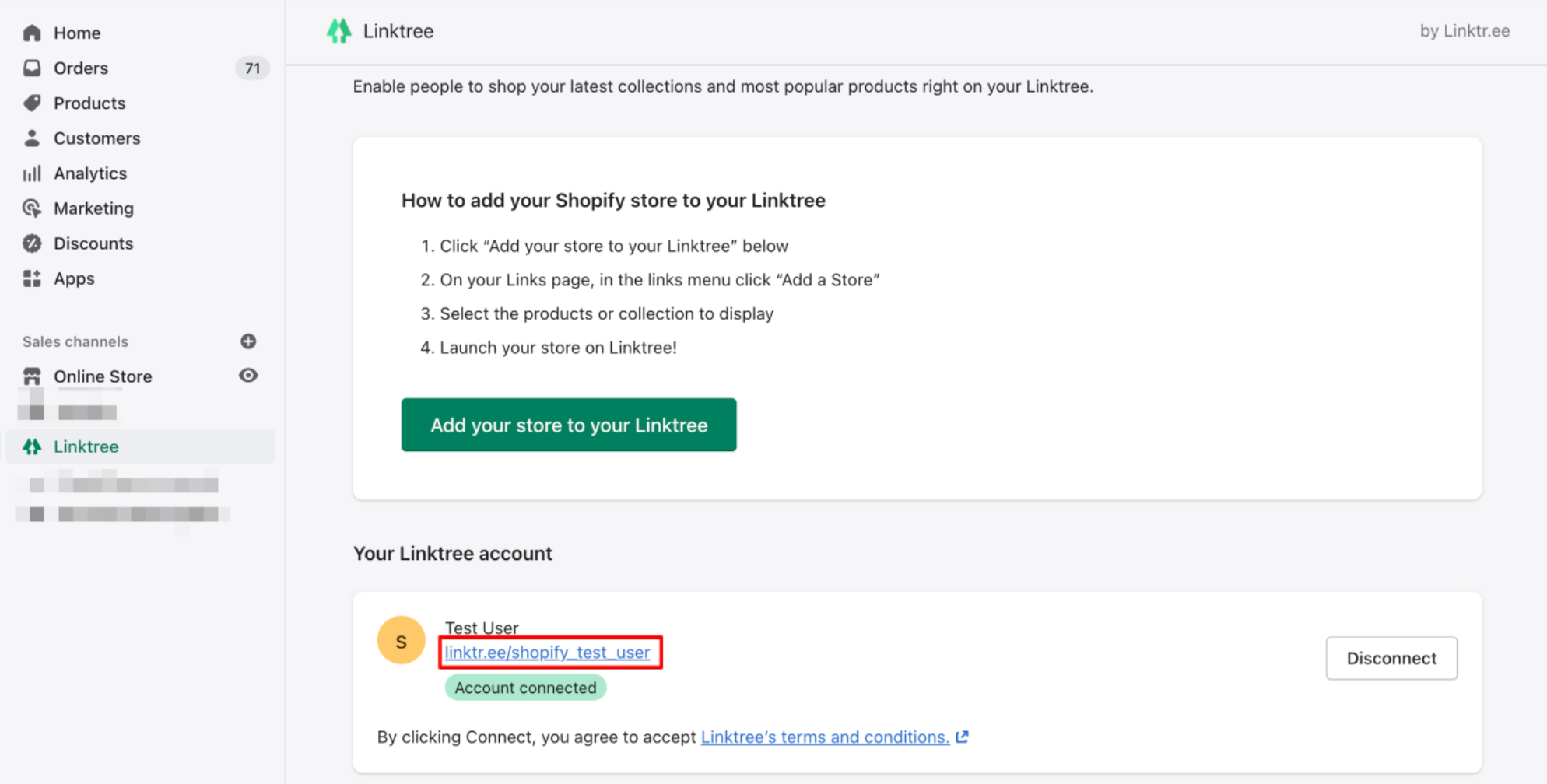Go to Customers section
This screenshot has width=1547, height=784.
(x=97, y=138)
